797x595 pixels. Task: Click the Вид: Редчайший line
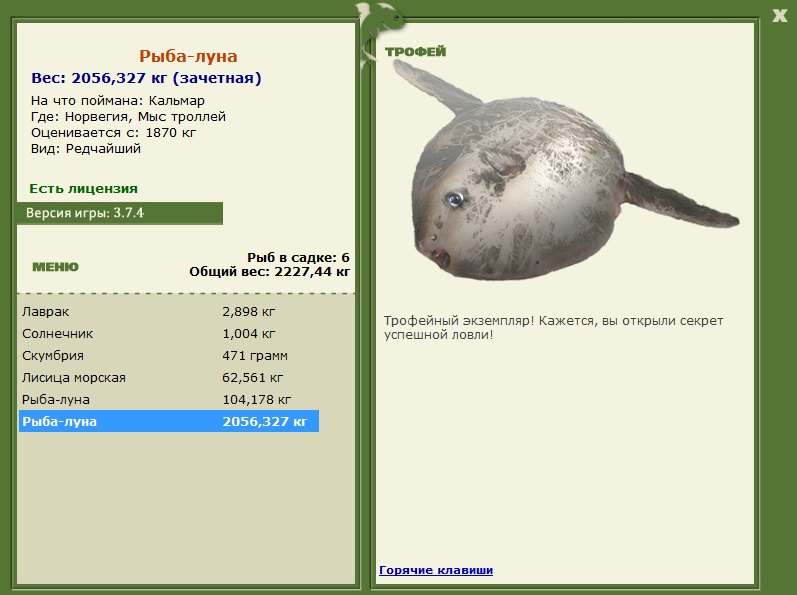(x=86, y=149)
